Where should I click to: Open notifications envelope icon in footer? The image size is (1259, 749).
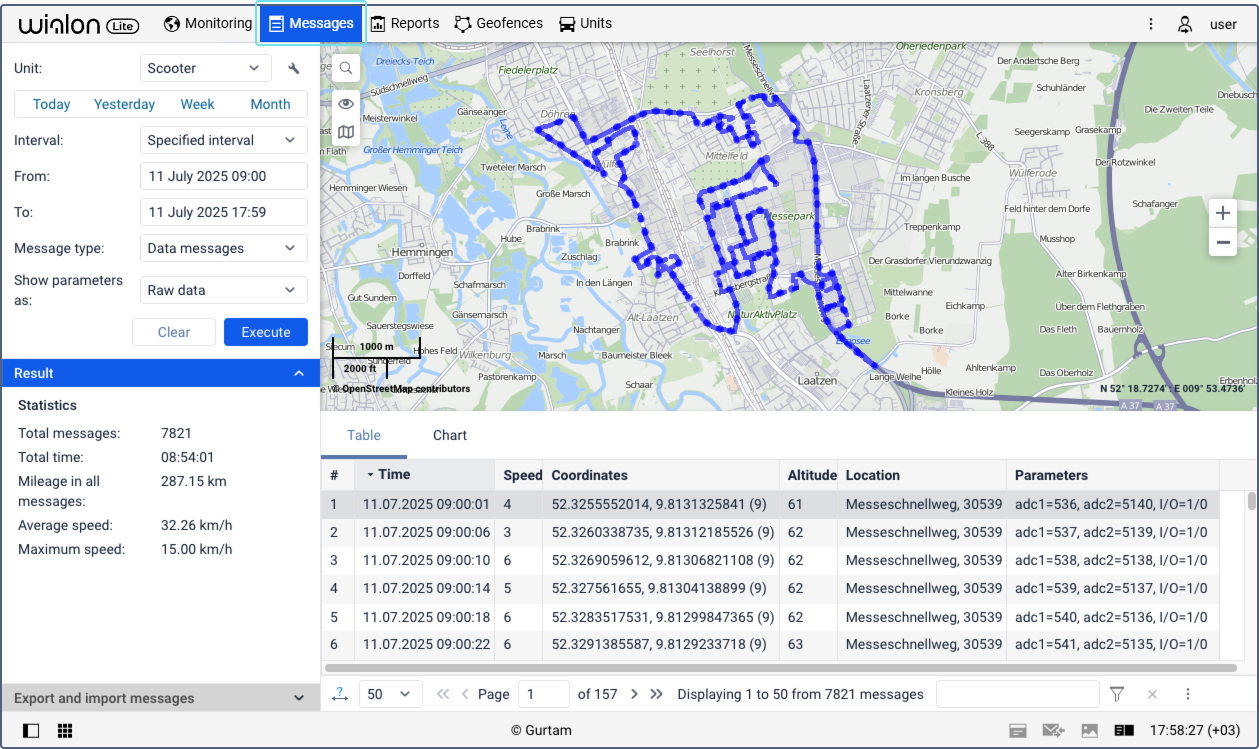pos(1053,731)
